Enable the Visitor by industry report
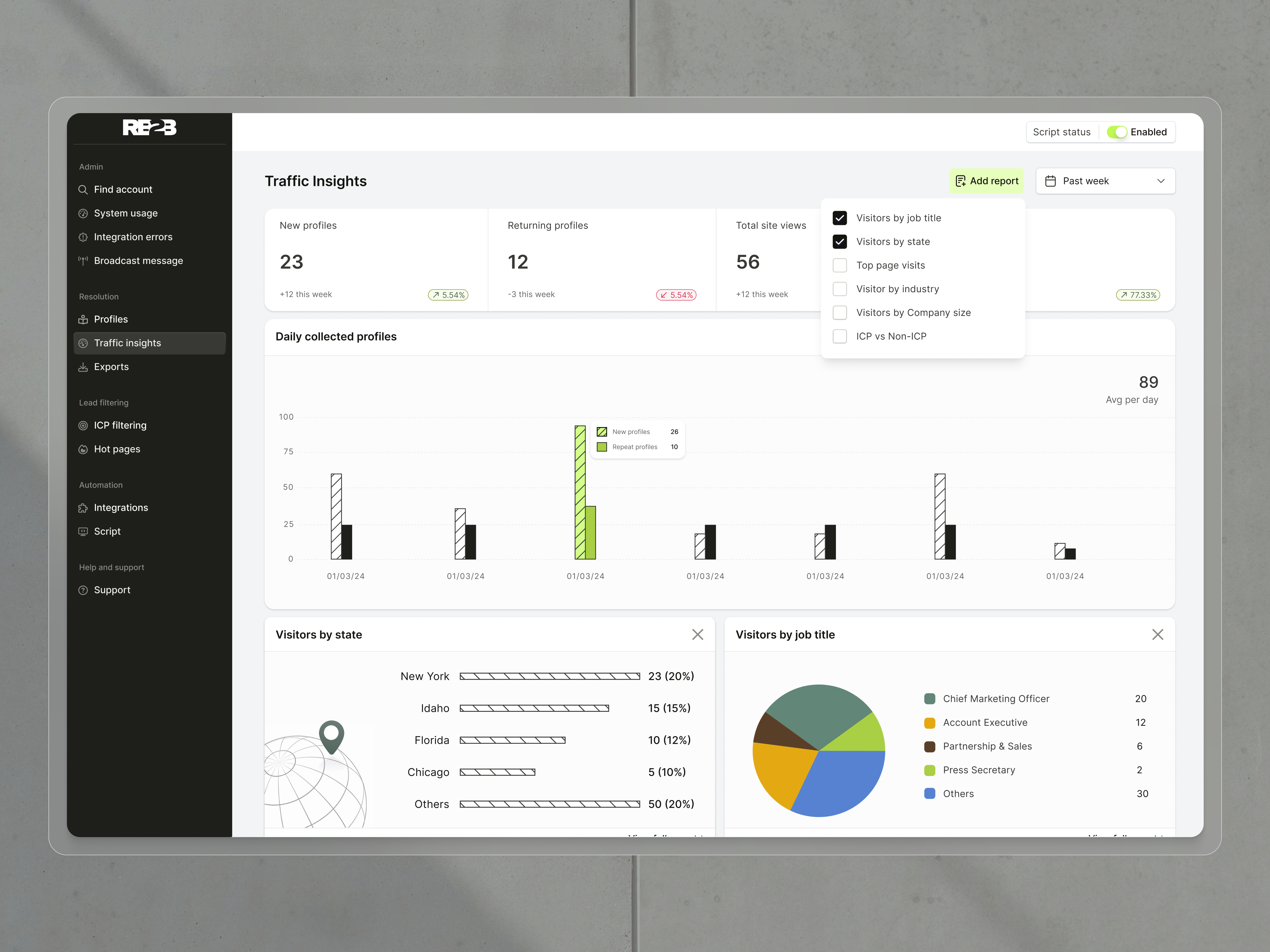 pyautogui.click(x=840, y=289)
